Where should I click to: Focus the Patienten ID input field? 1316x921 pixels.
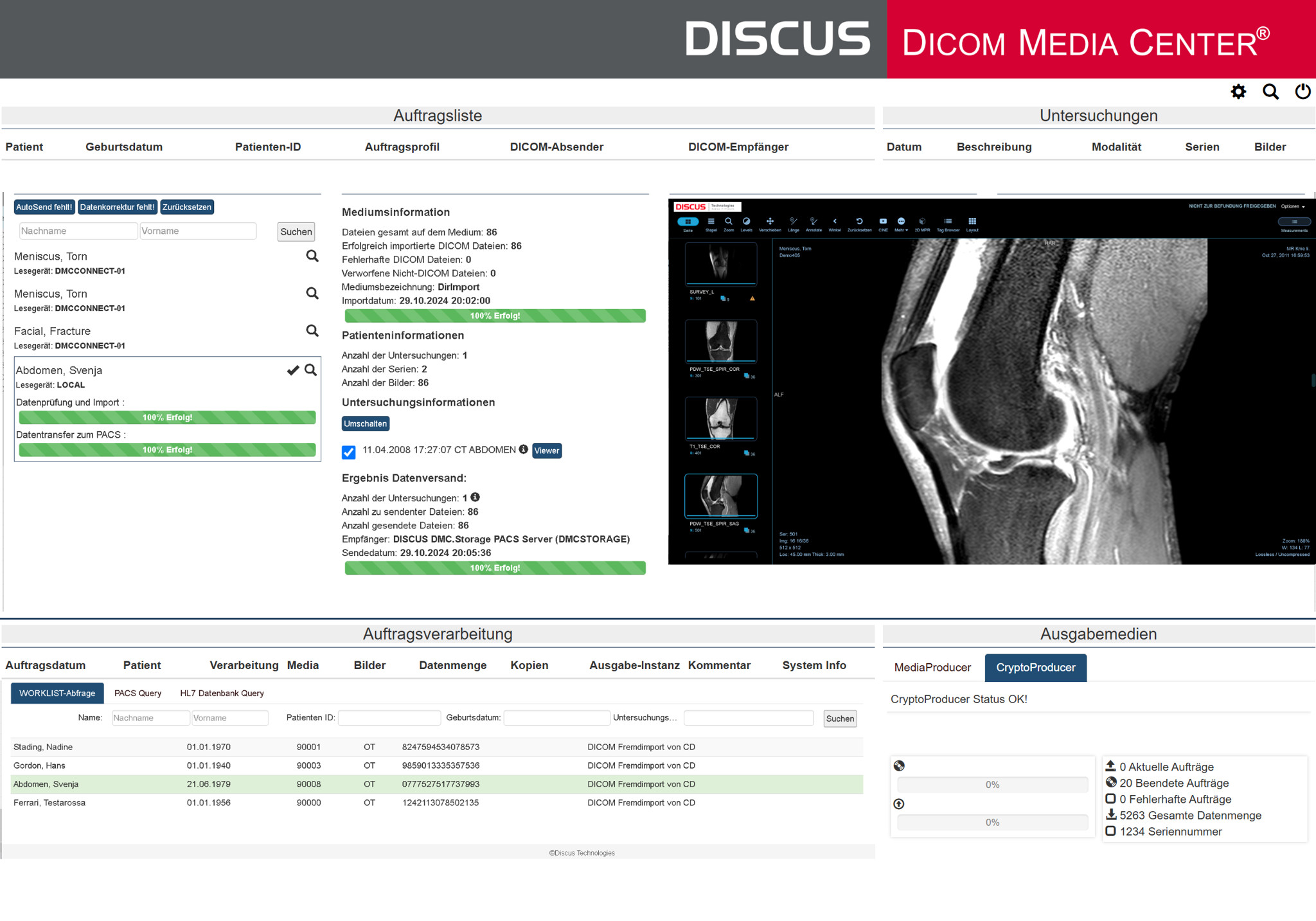[389, 718]
